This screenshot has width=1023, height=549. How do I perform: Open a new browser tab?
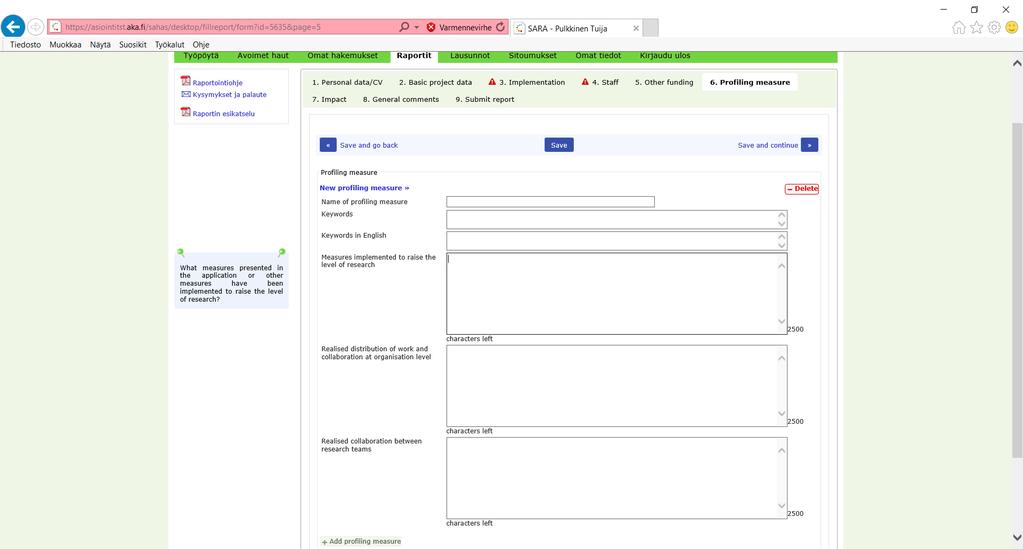(650, 27)
